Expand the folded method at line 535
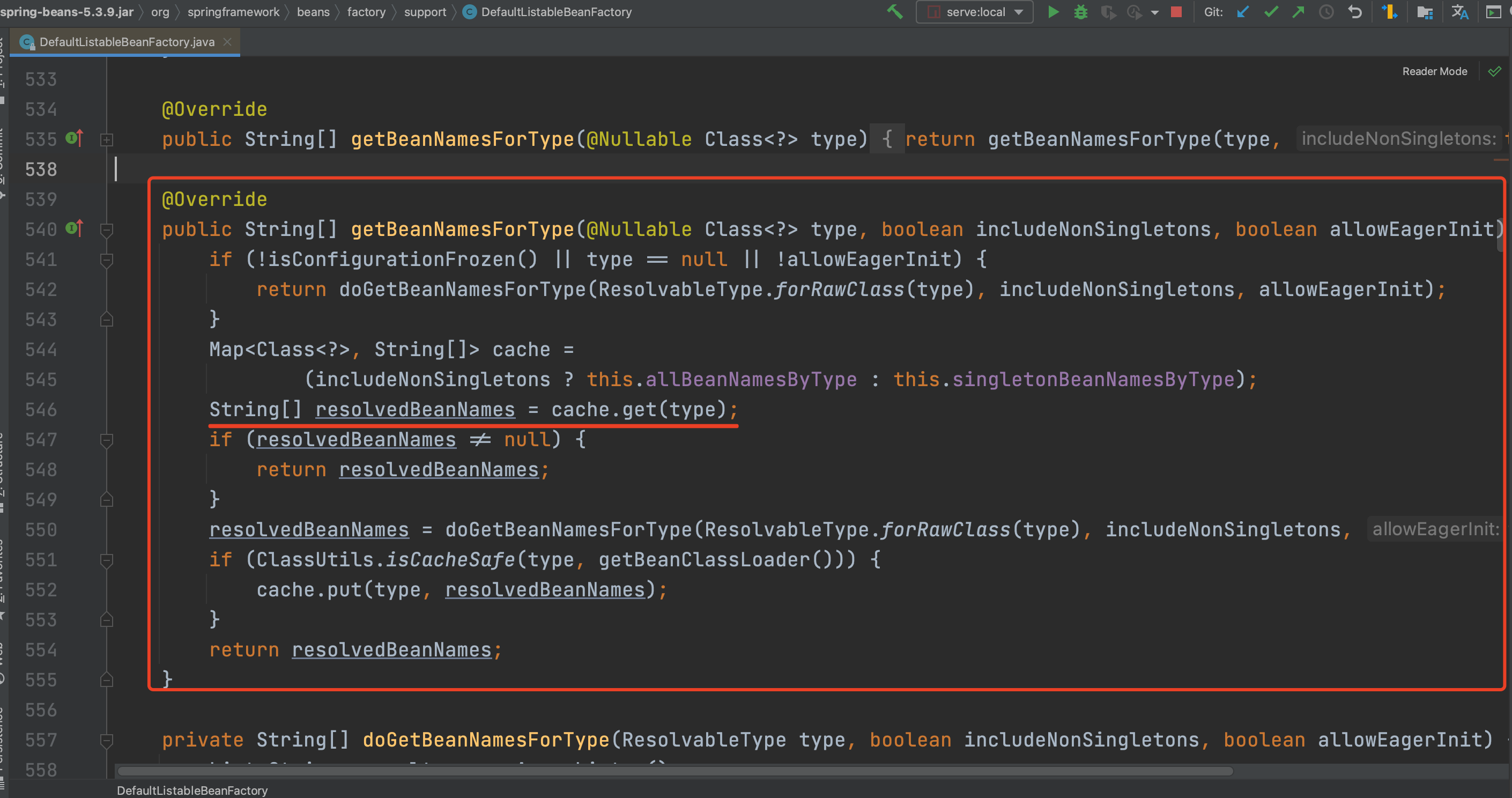The height and width of the screenshot is (798, 1512). [x=107, y=140]
